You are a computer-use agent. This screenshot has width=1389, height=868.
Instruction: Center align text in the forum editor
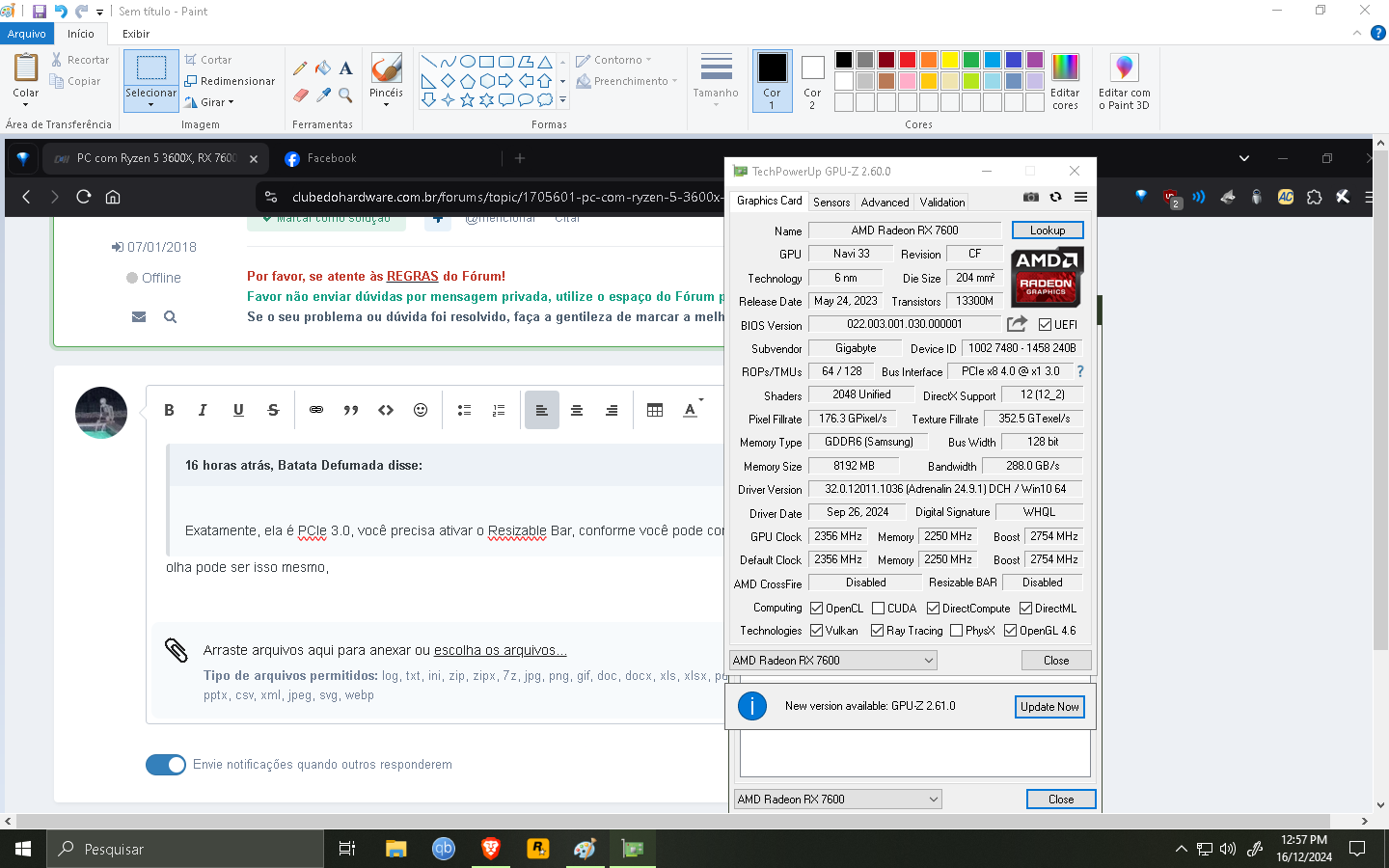point(577,410)
